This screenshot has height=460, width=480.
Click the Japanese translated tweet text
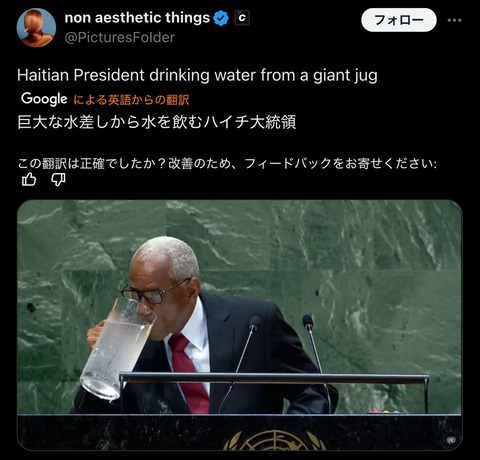157,122
